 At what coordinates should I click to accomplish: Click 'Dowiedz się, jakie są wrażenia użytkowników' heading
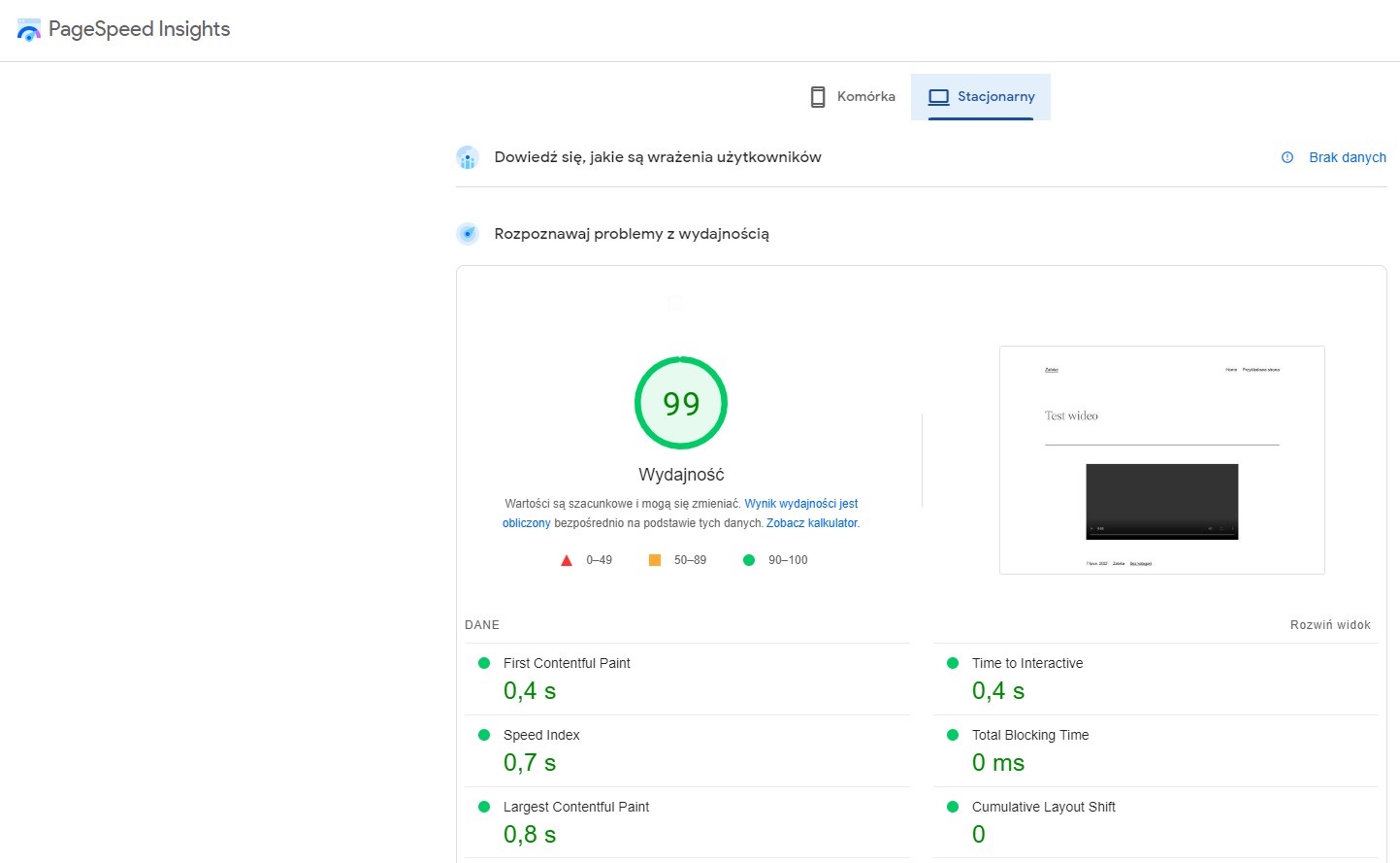tap(658, 157)
